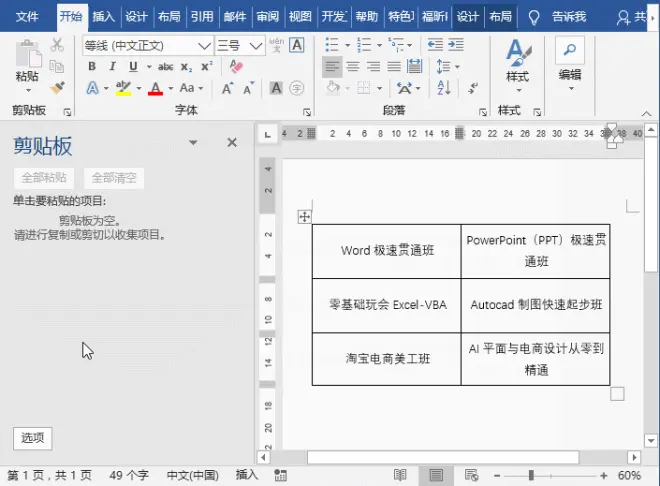Open font color dropdown arrow
The height and width of the screenshot is (486, 660).
point(170,88)
